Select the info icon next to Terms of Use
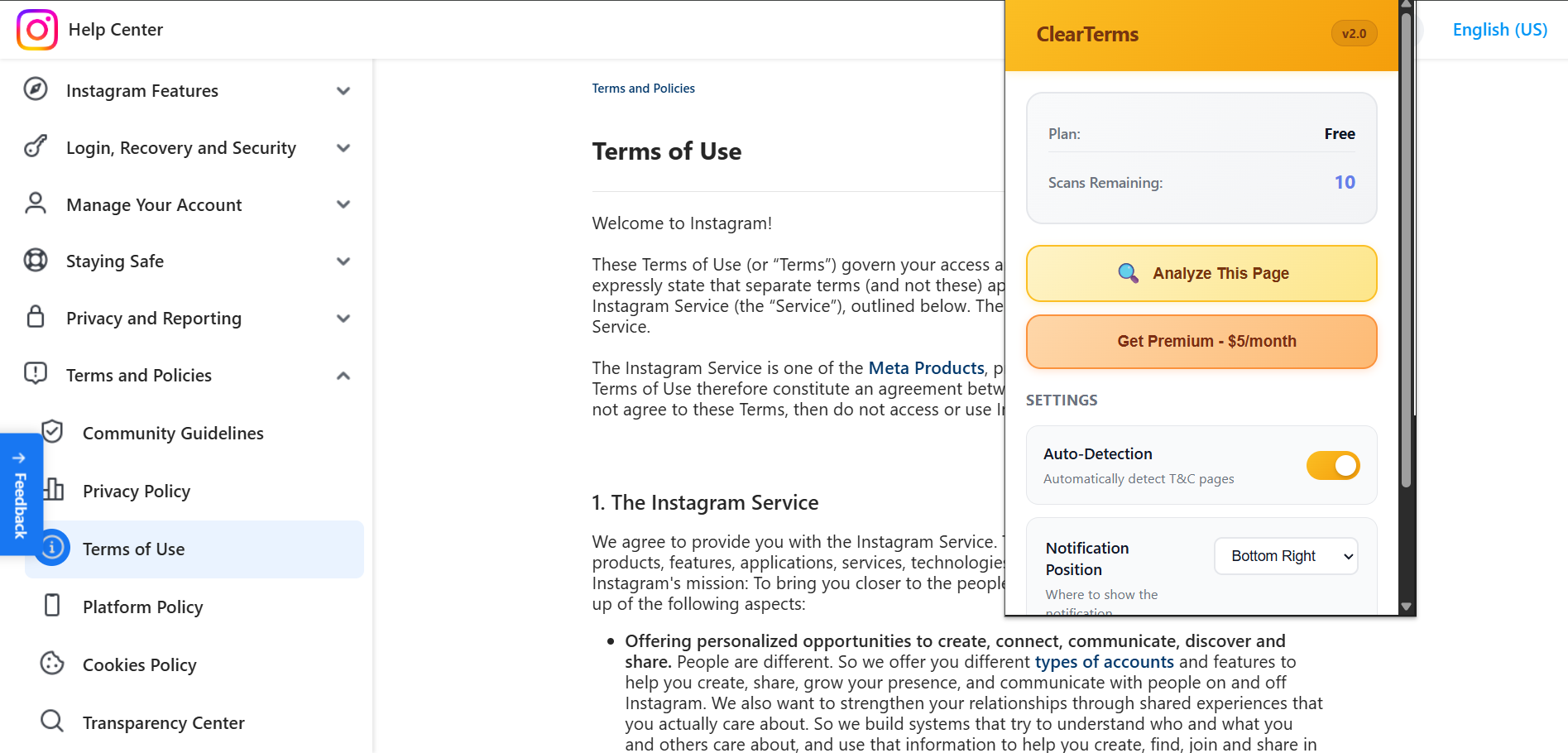Viewport: 1568px width, 753px height. click(51, 548)
